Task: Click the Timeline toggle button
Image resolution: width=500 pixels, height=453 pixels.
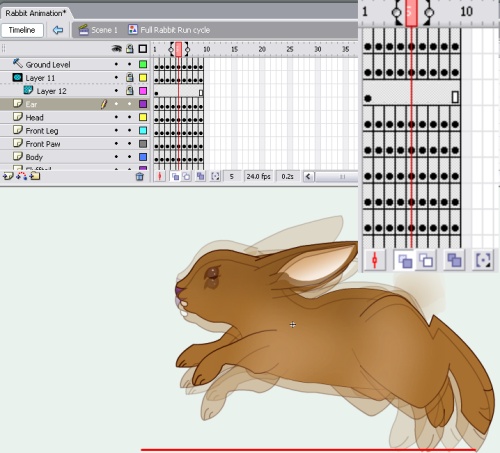Action: point(22,30)
